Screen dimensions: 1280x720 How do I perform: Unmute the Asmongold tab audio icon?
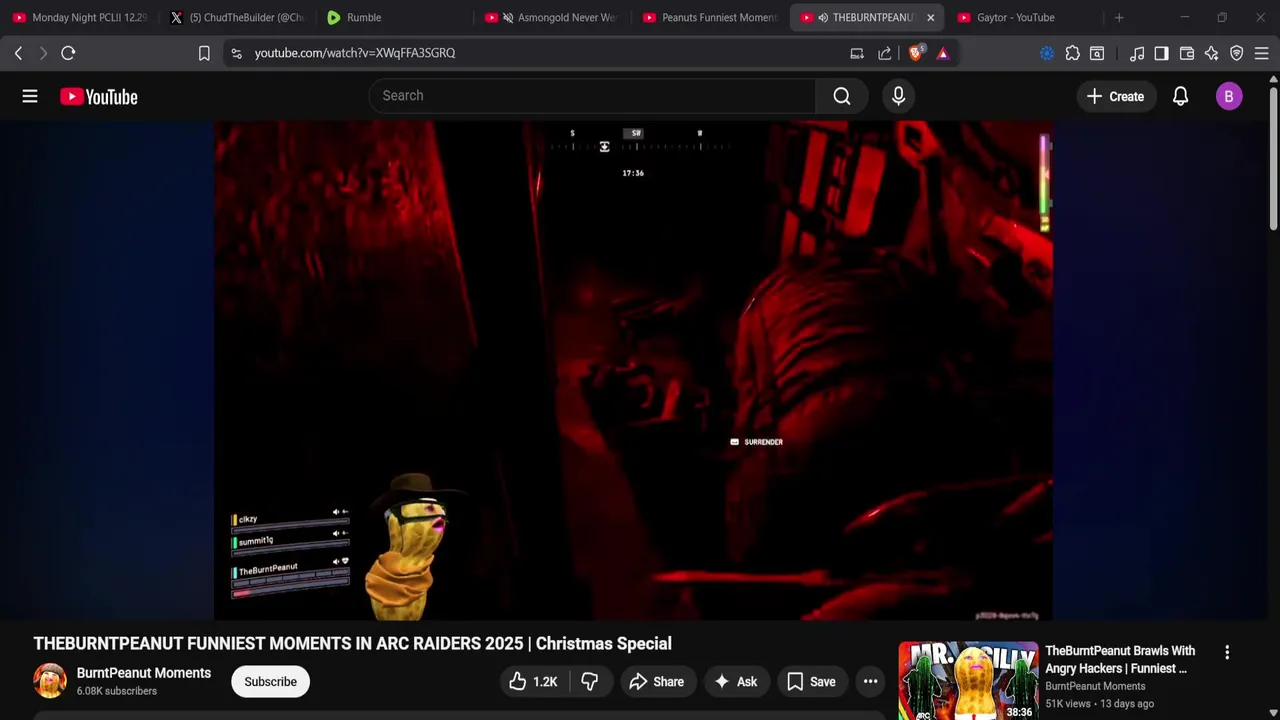pyautogui.click(x=508, y=17)
